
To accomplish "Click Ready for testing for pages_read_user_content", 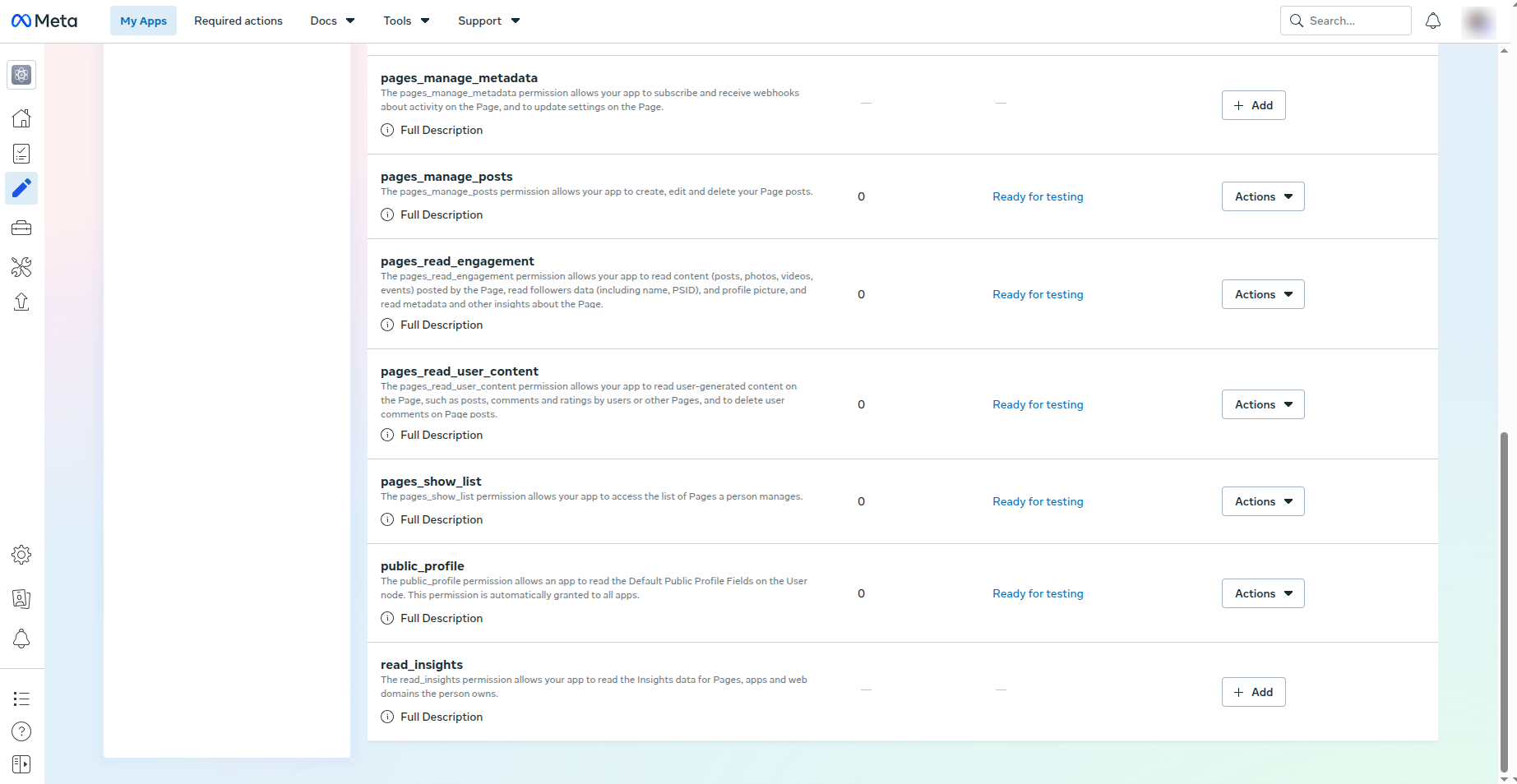I will click(1038, 404).
